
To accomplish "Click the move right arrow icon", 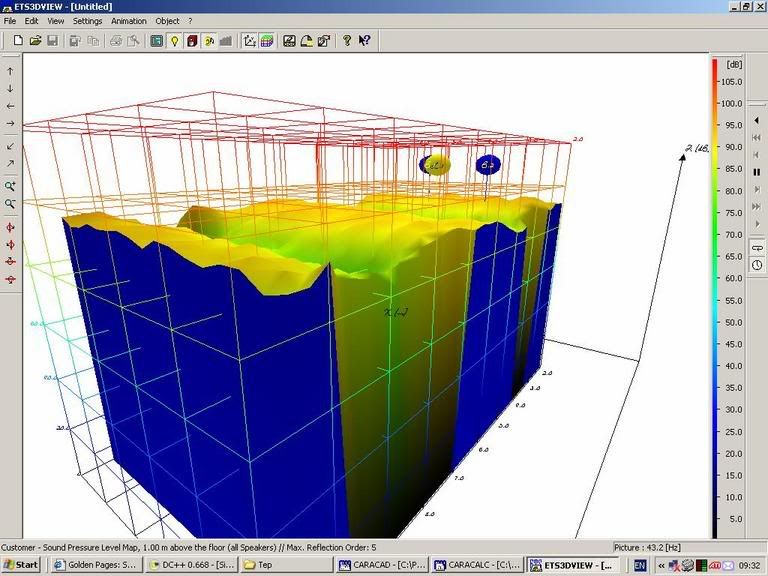I will (x=11, y=123).
